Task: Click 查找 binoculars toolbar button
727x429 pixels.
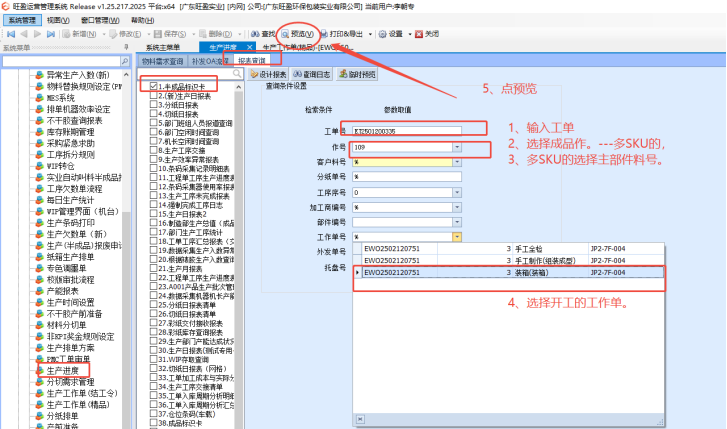Action: point(263,34)
